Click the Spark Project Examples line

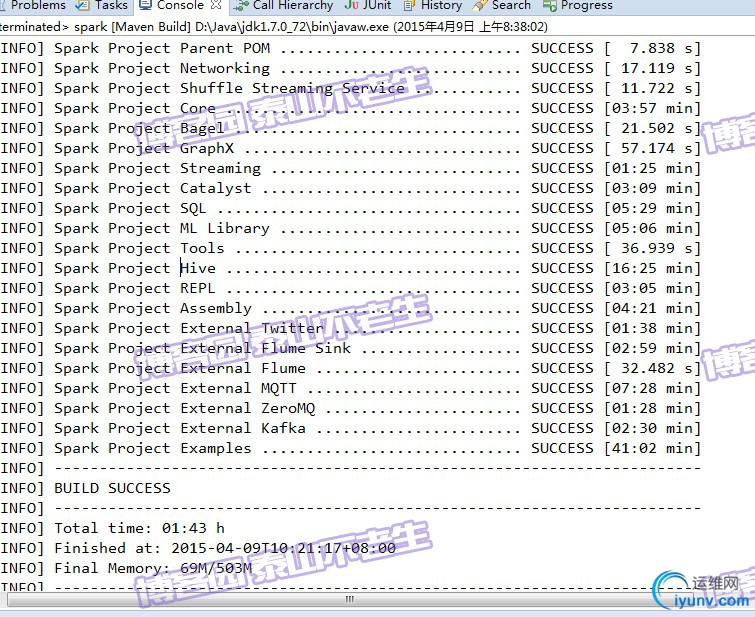click(350, 448)
